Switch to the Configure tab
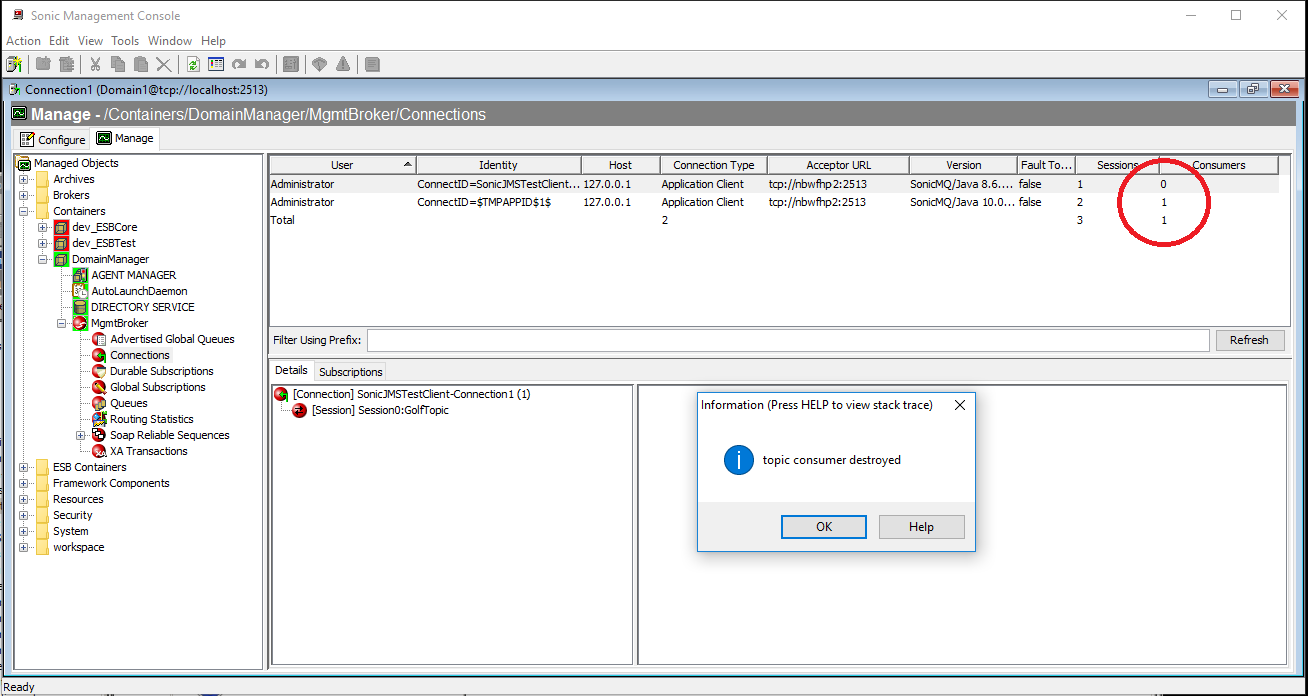The image size is (1308, 696). coord(53,139)
